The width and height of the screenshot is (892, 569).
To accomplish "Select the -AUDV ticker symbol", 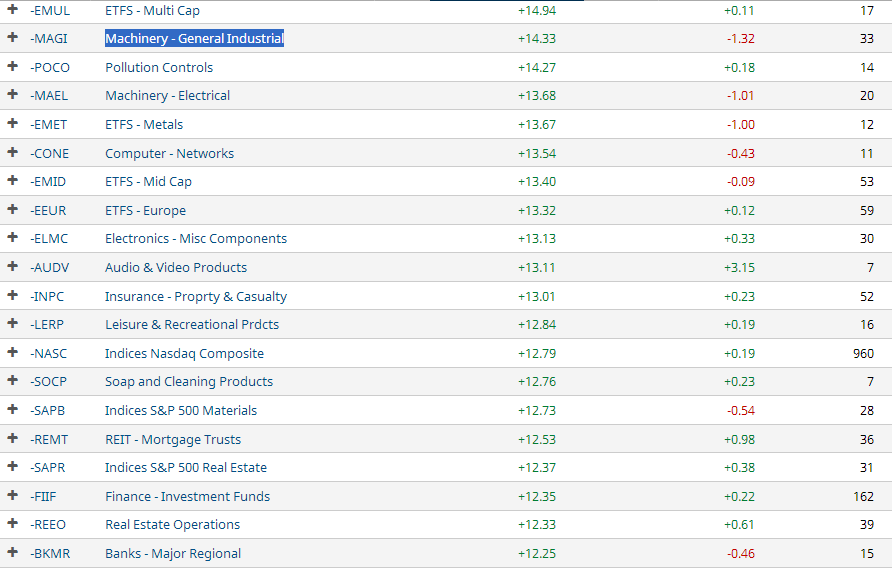I will tap(49, 268).
